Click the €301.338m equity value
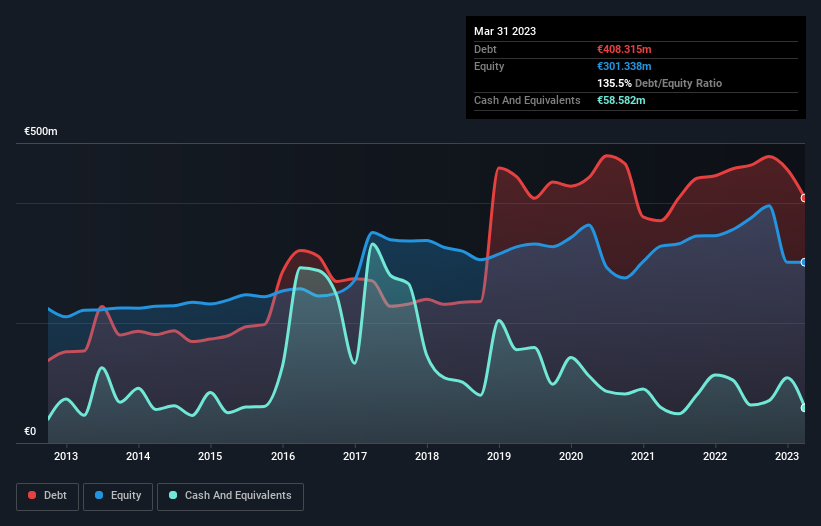Viewport: 821px width, 526px height. click(624, 66)
